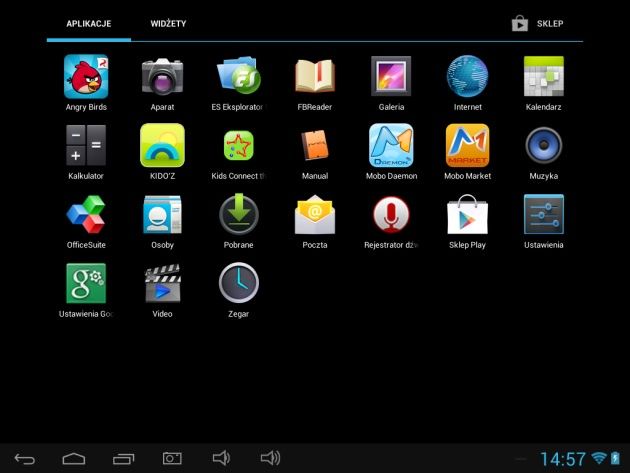Click the Wi-Fi signal status icon
Screen dimensions: 630x473
[x=599, y=458]
